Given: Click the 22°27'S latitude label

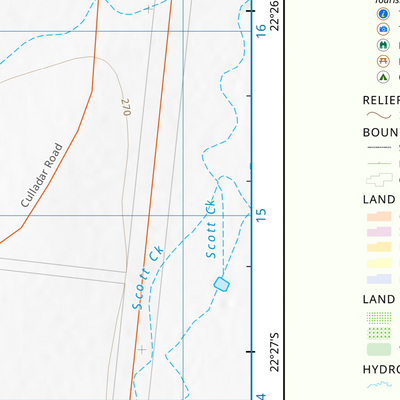Looking at the screenshot, I should point(275,352).
